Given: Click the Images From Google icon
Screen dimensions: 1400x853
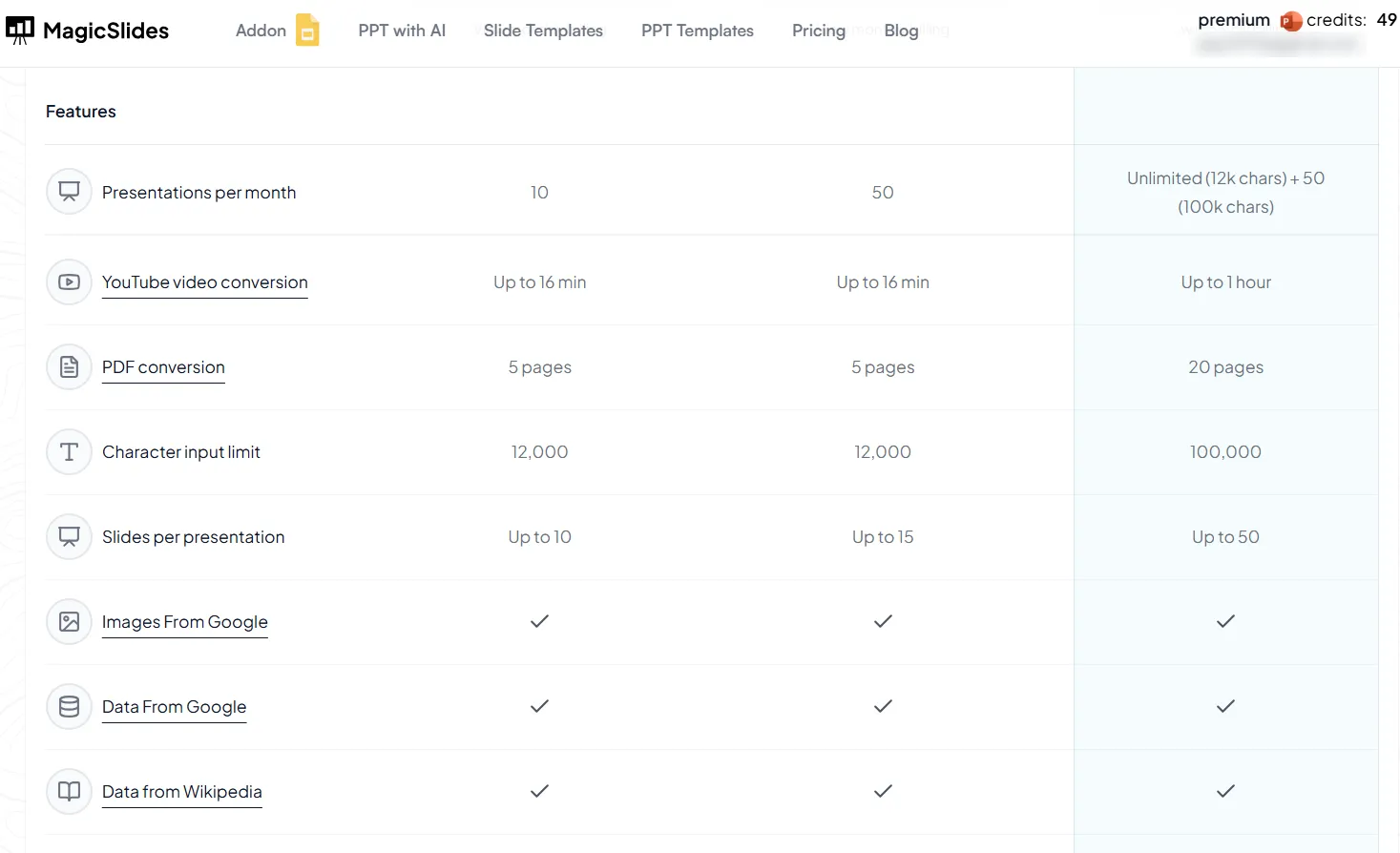Looking at the screenshot, I should [x=69, y=622].
